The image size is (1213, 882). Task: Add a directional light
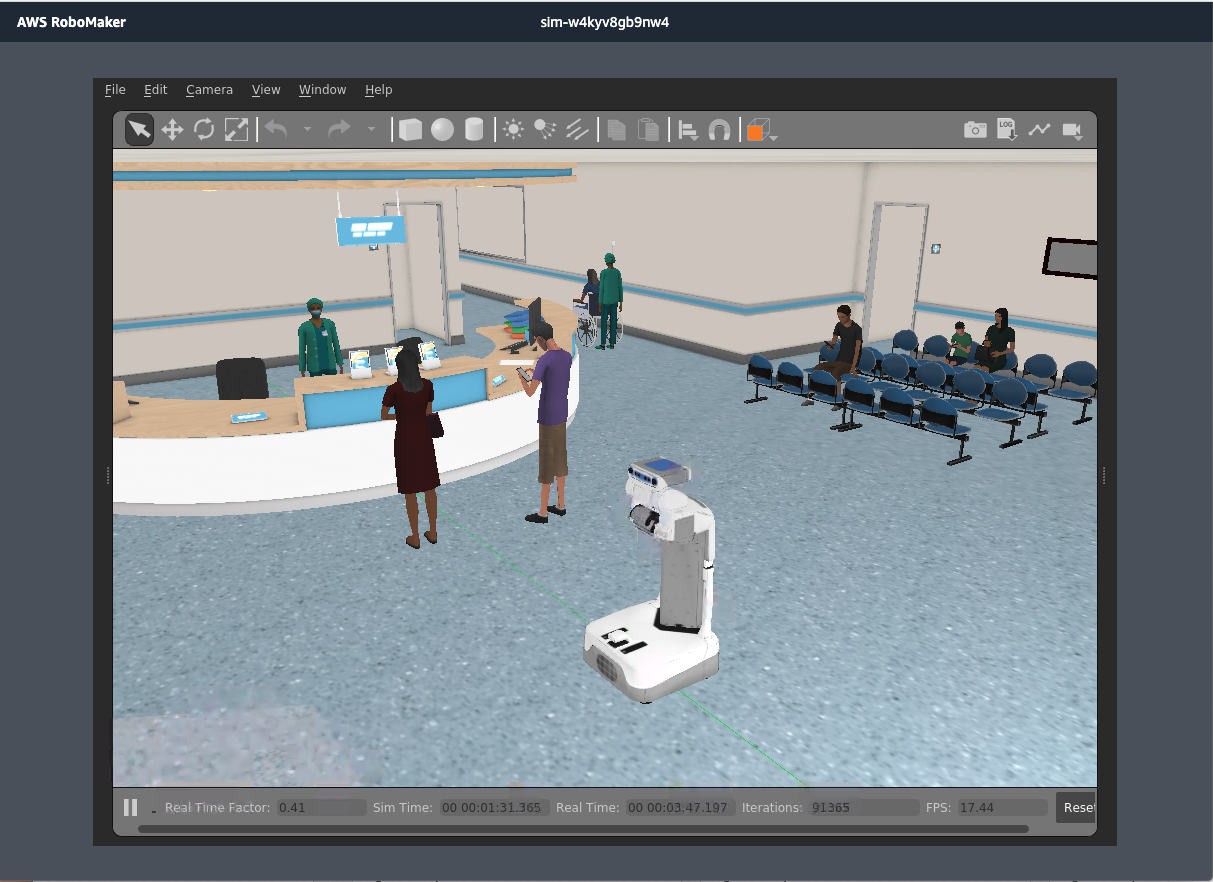point(577,129)
